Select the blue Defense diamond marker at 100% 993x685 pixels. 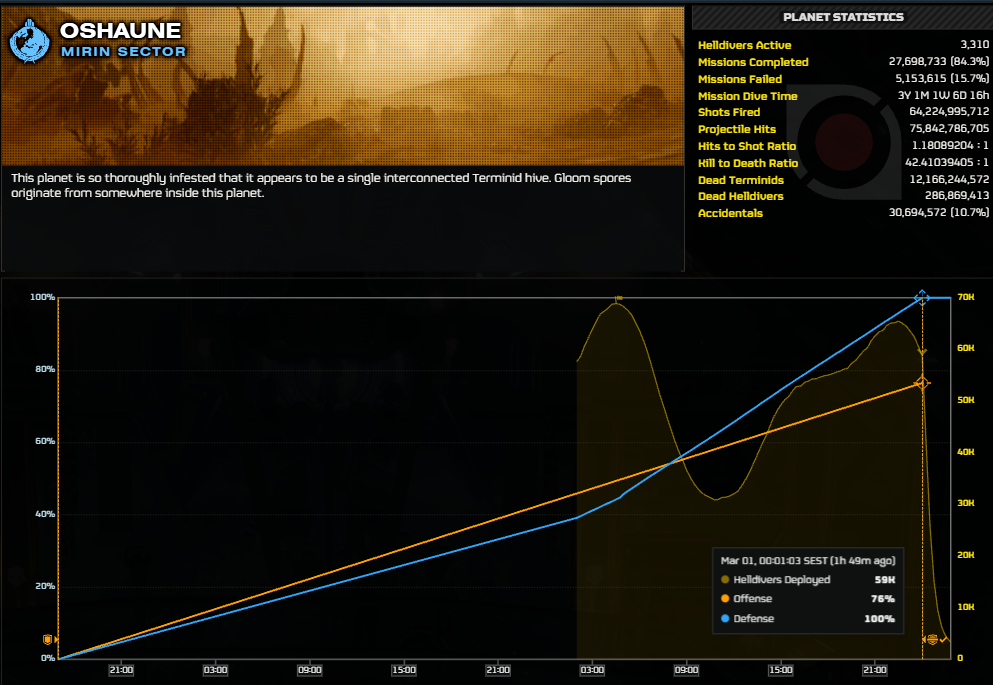coord(922,298)
